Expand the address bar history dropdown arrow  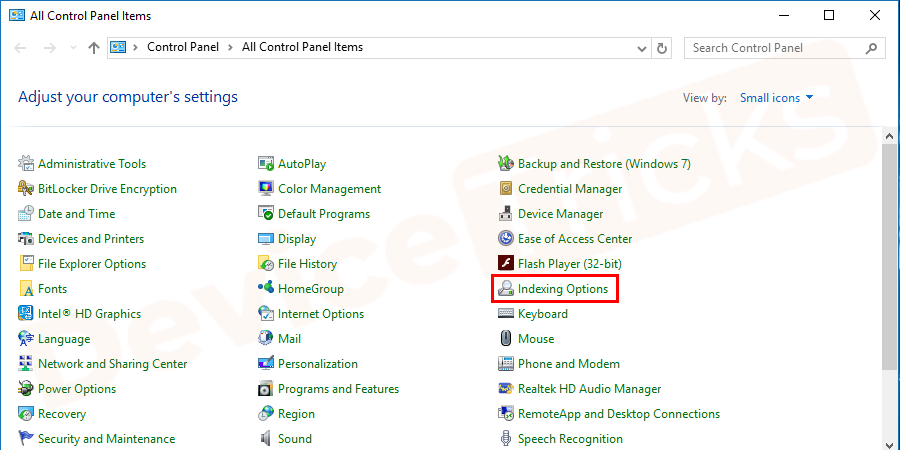[642, 48]
